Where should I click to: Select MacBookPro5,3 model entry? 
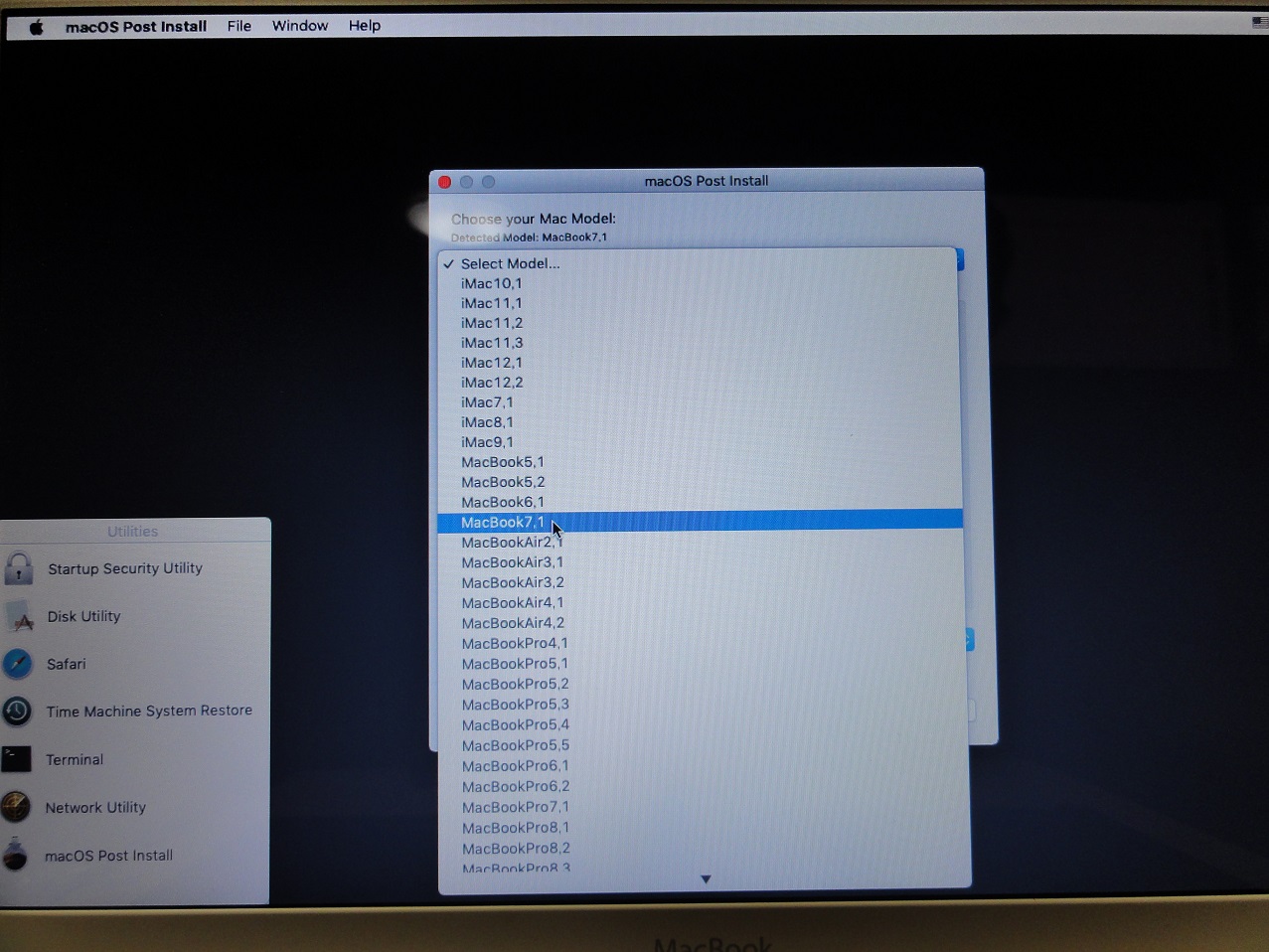[703, 705]
